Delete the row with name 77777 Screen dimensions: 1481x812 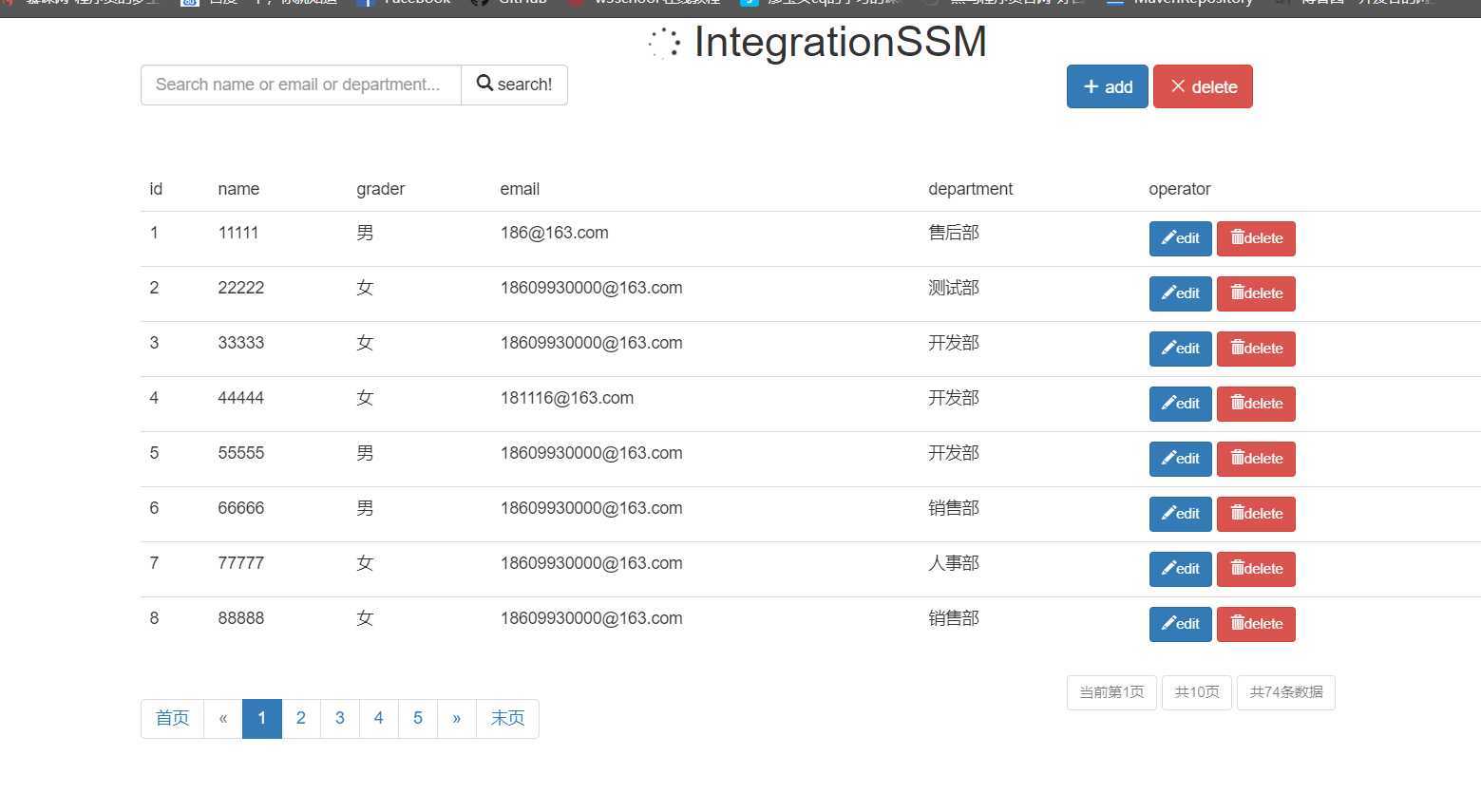click(1256, 569)
